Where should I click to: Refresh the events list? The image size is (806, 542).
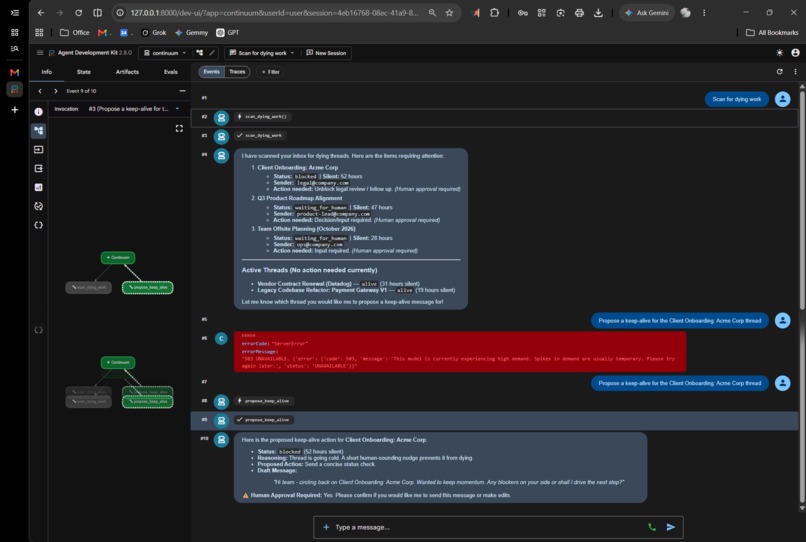(x=779, y=71)
